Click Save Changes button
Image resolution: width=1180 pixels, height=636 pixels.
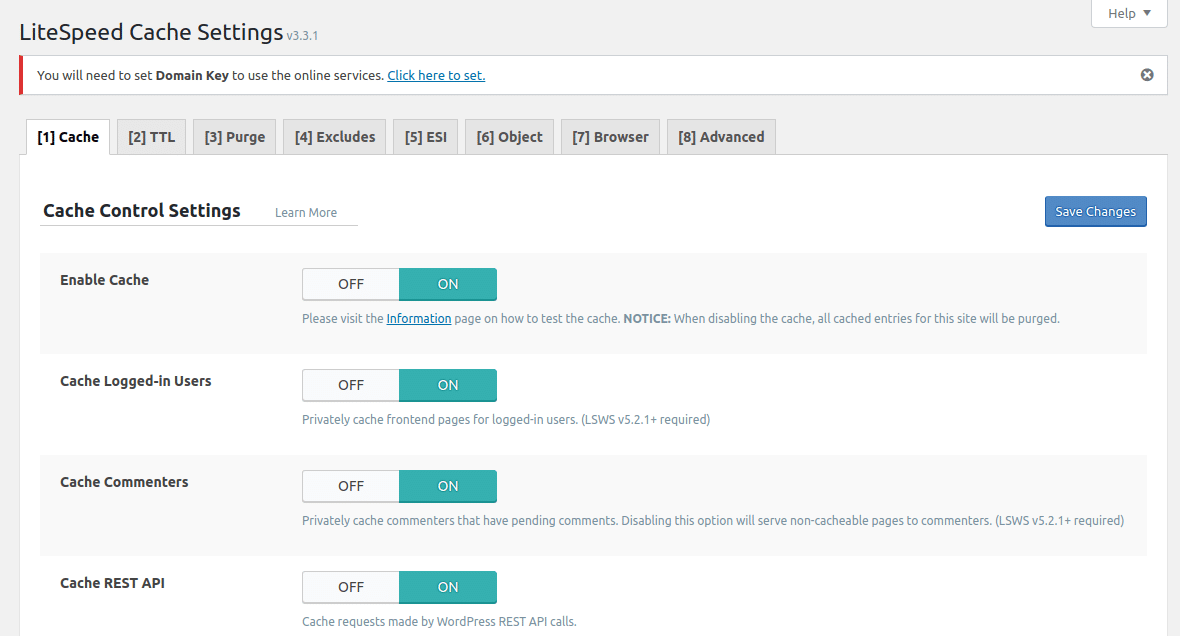click(x=1096, y=211)
